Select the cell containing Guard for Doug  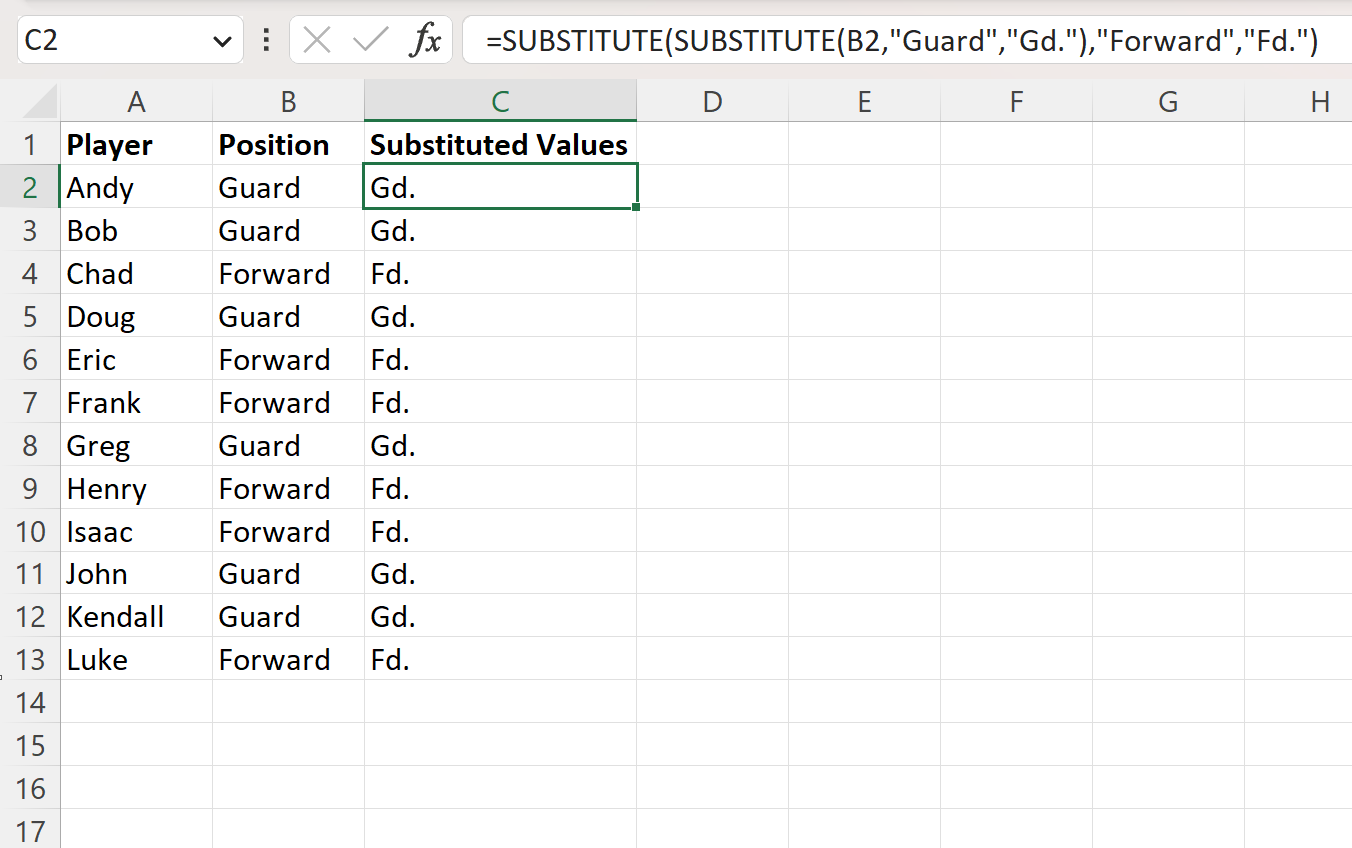point(286,316)
